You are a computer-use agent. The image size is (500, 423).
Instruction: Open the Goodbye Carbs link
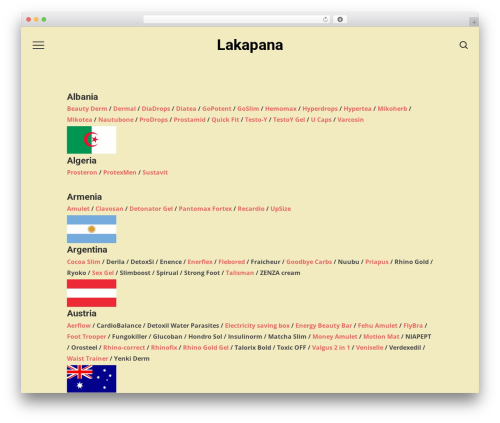tap(309, 262)
